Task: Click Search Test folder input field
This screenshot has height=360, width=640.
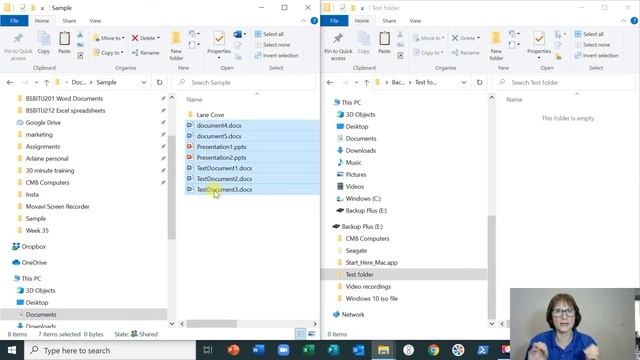Action: click(564, 82)
